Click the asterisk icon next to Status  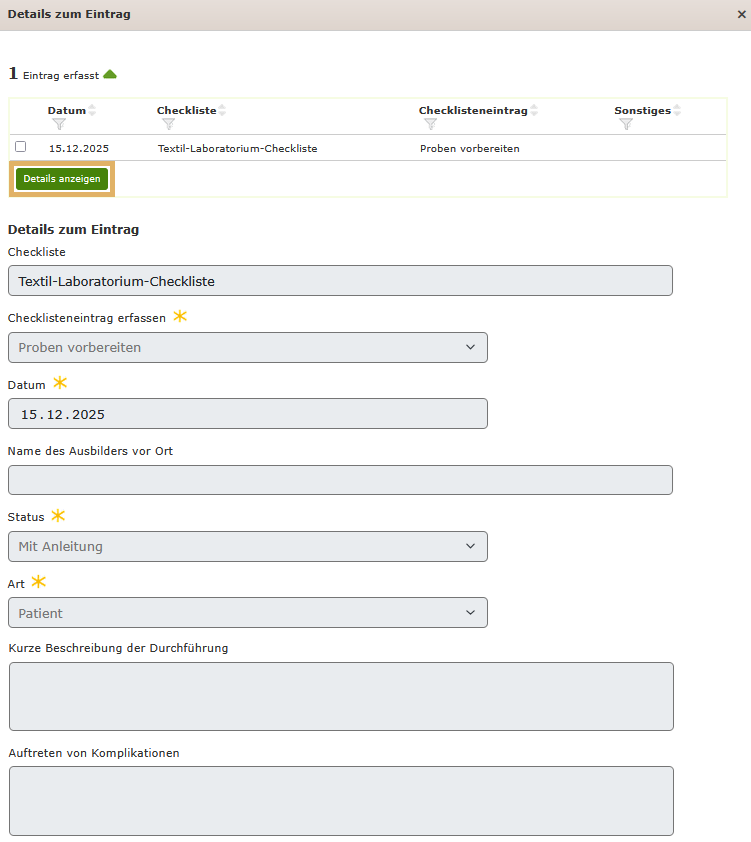pos(60,514)
